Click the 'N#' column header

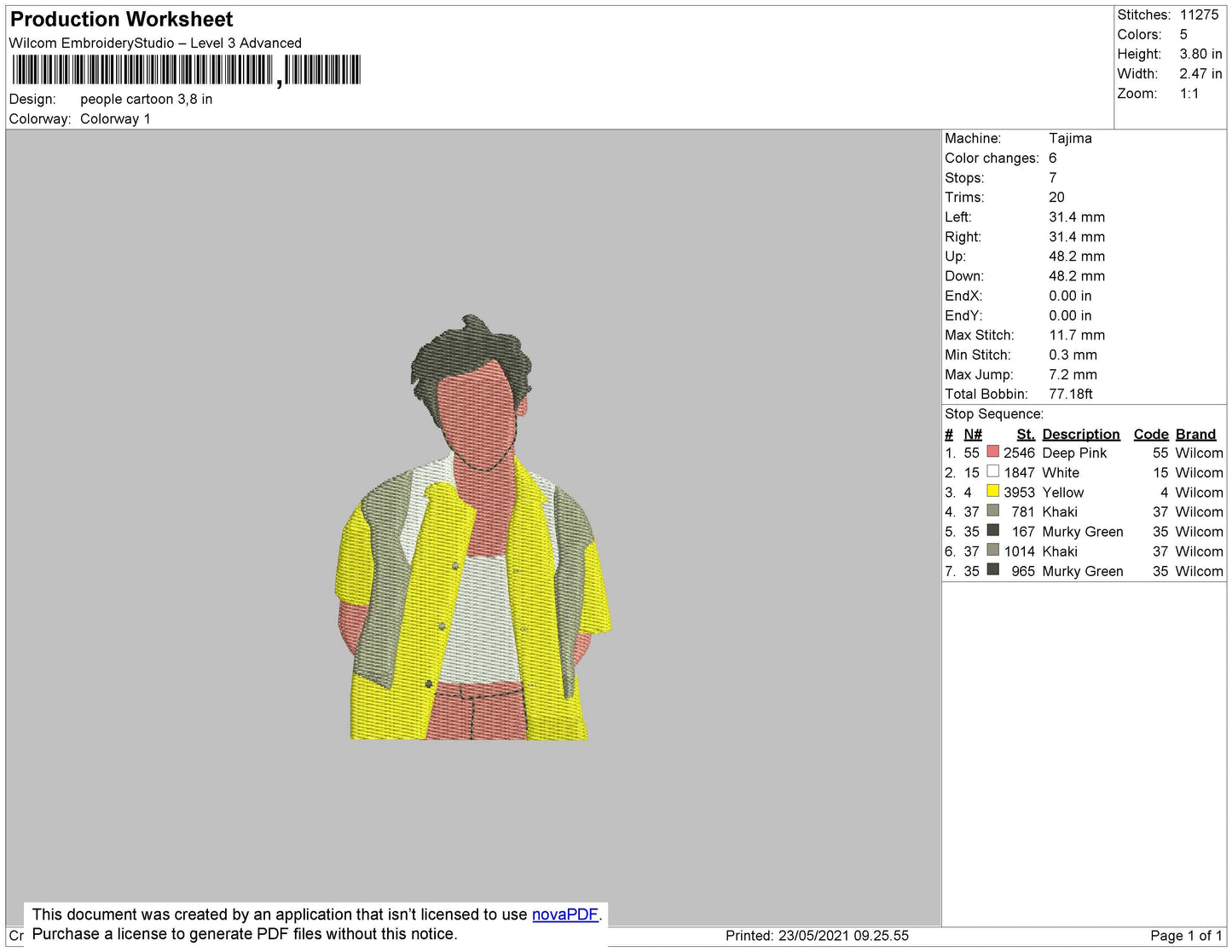(x=973, y=435)
